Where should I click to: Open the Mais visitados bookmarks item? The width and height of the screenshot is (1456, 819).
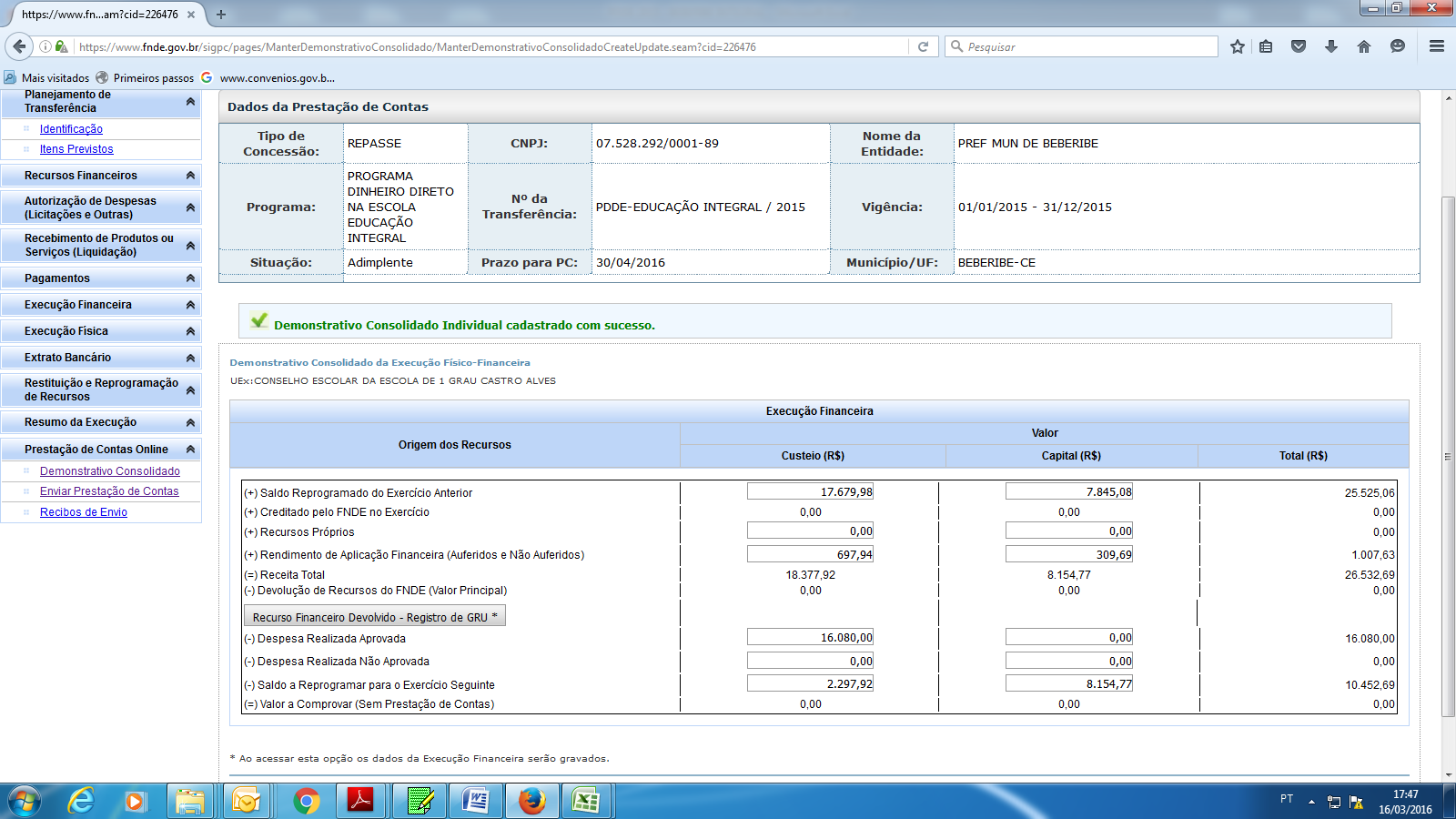click(55, 78)
